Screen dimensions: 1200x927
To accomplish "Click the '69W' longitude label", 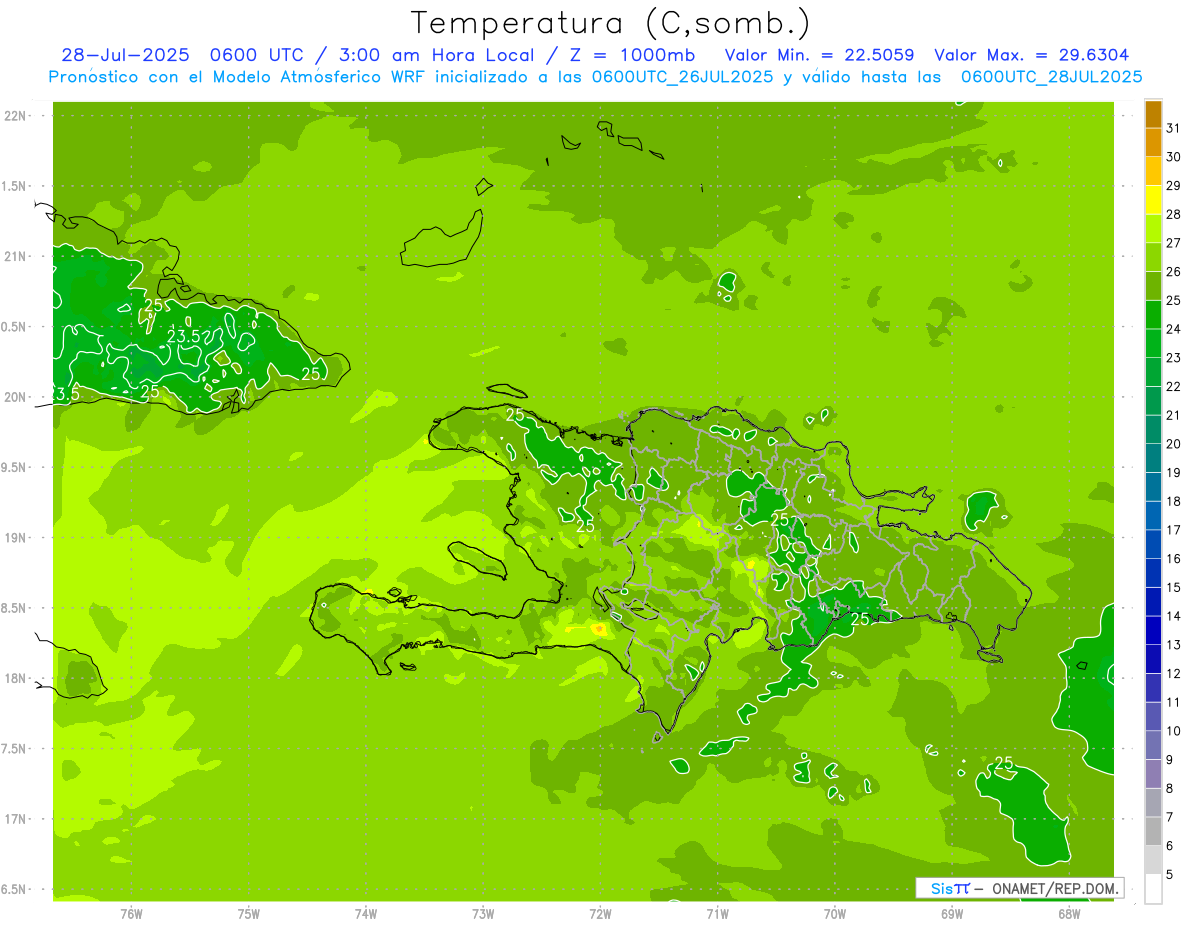I will tap(952, 913).
